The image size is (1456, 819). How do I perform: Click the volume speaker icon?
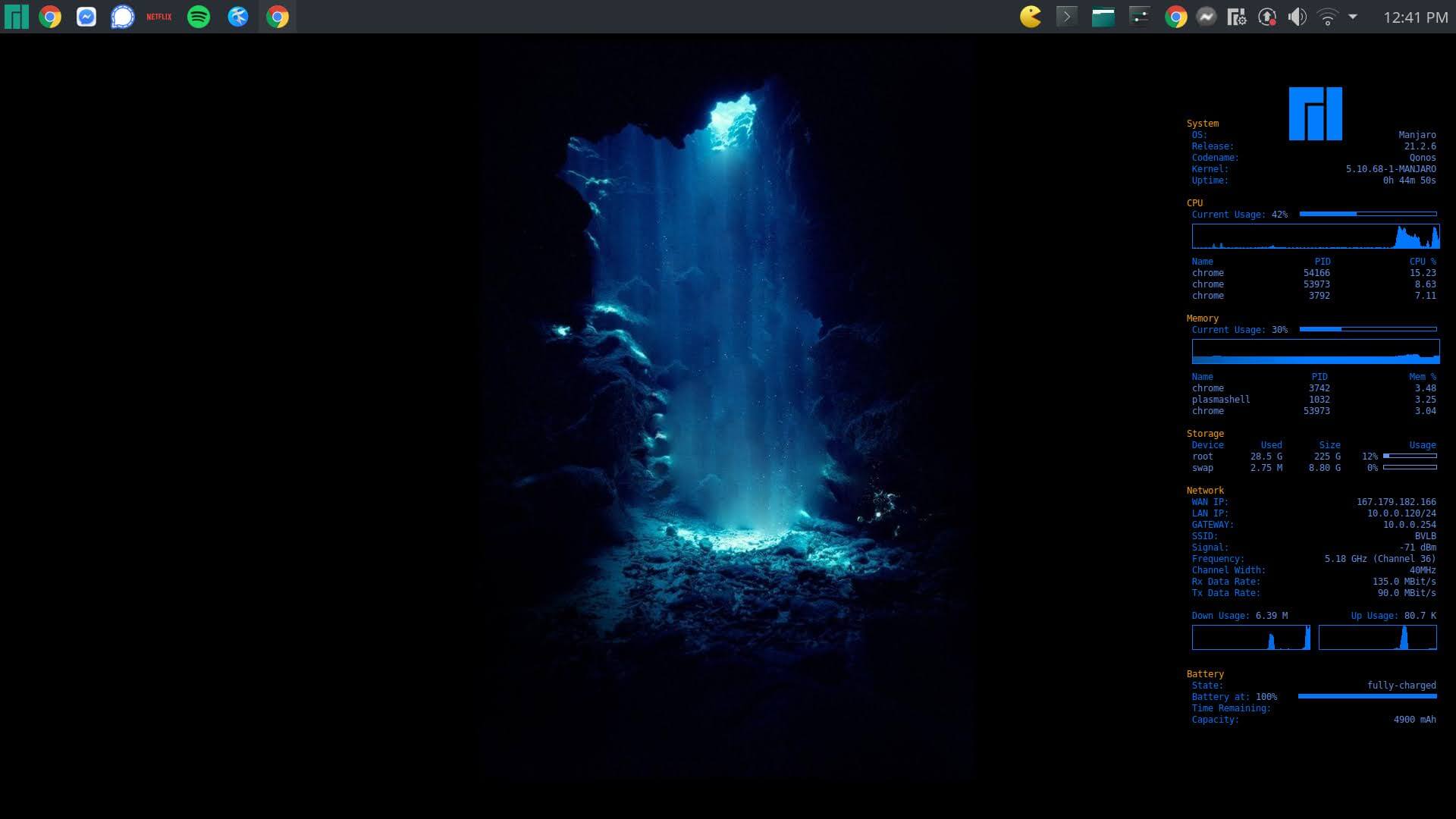pos(1298,17)
